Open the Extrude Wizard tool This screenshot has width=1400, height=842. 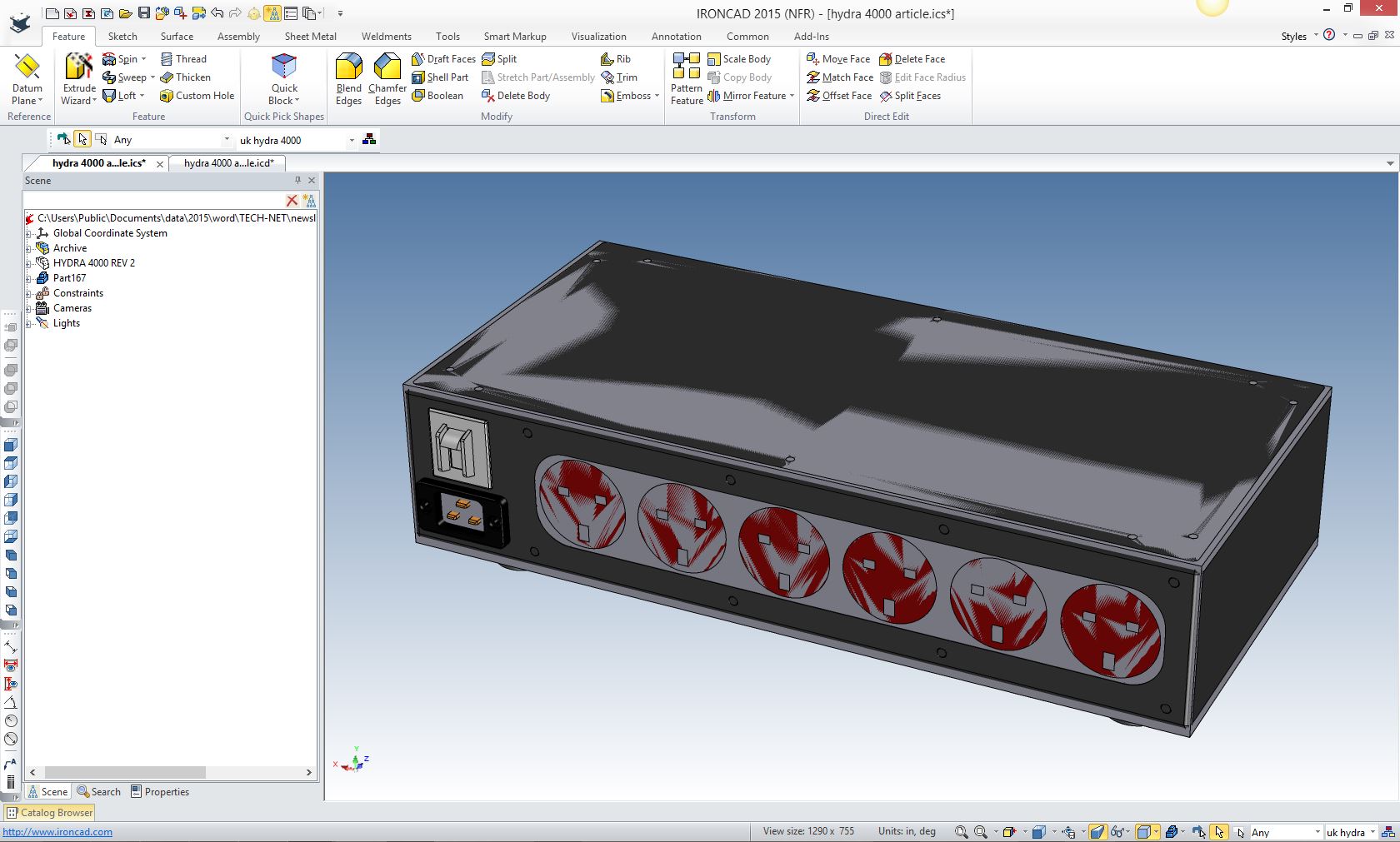pos(79,78)
